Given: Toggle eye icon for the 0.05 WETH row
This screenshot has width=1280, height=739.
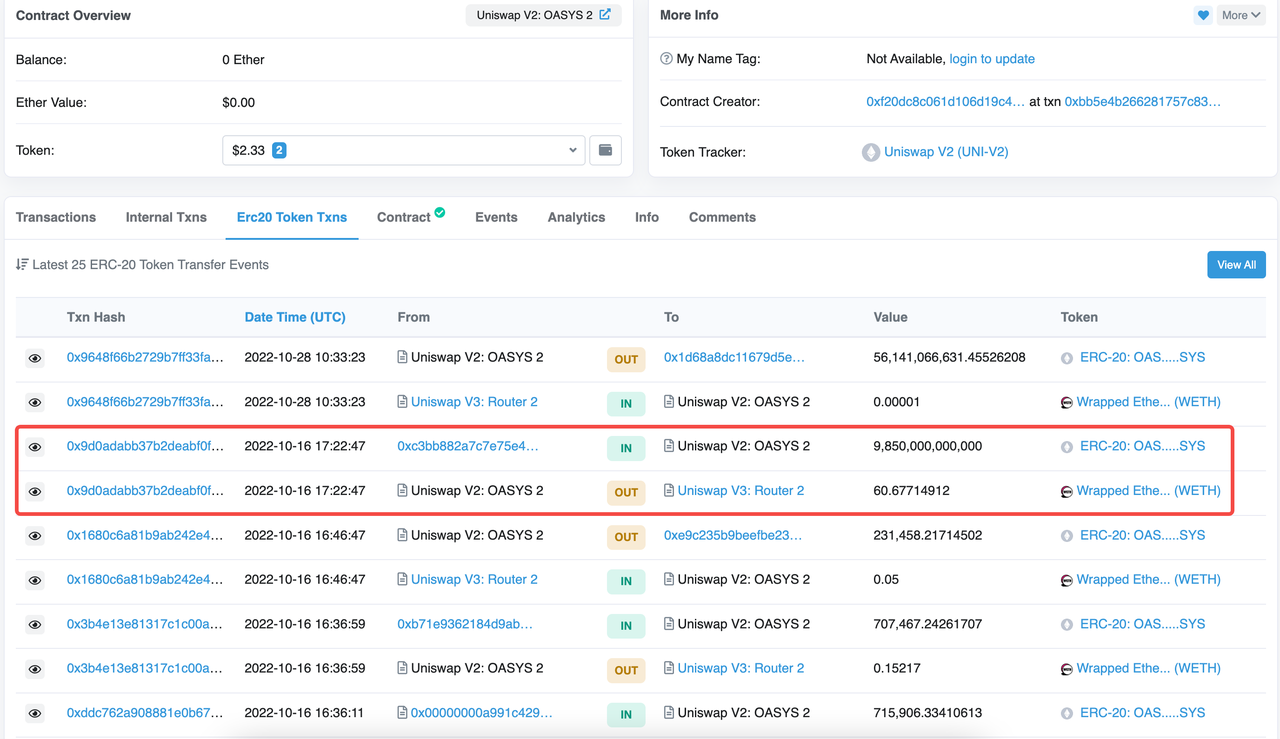Looking at the screenshot, I should tap(35, 580).
